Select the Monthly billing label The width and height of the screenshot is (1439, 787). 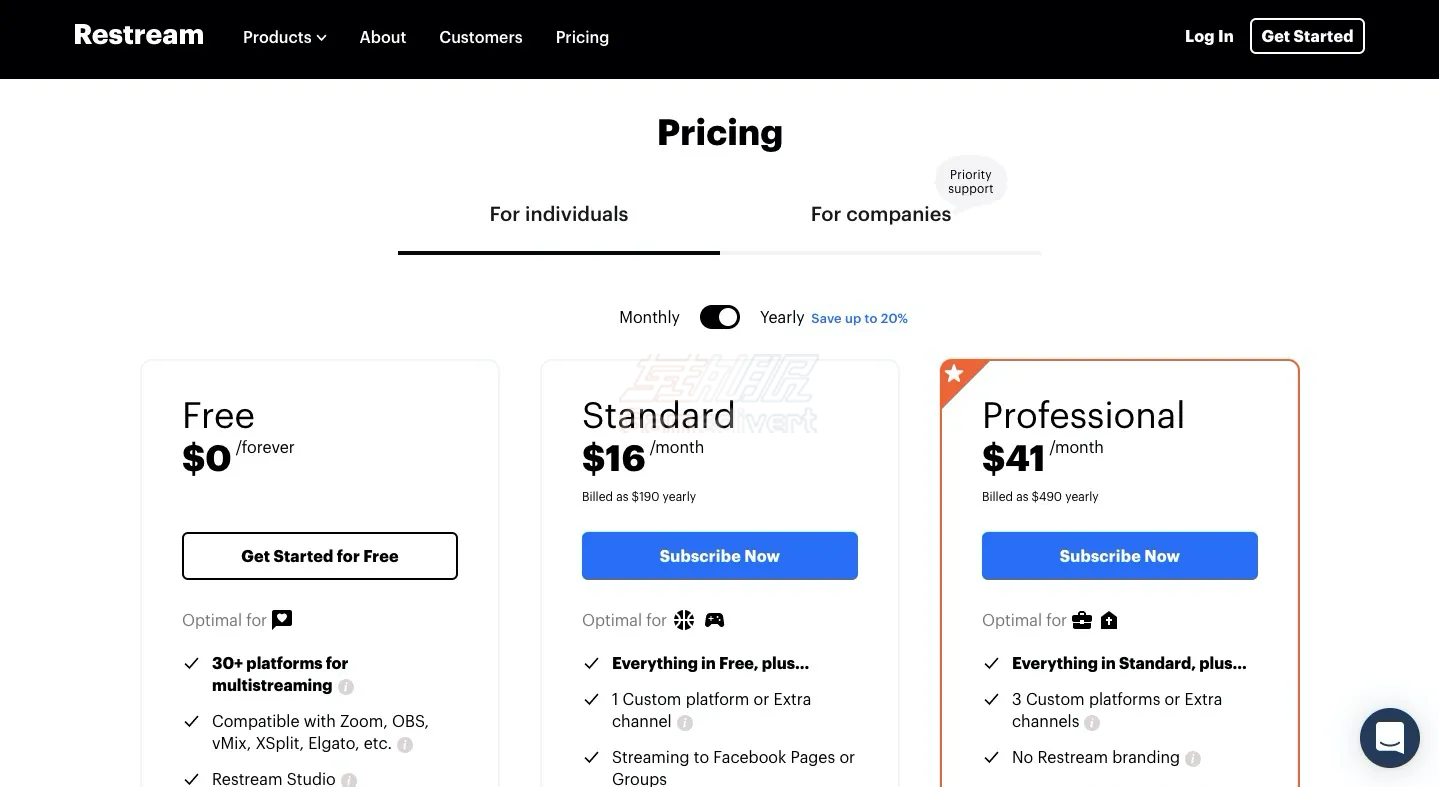(x=649, y=317)
